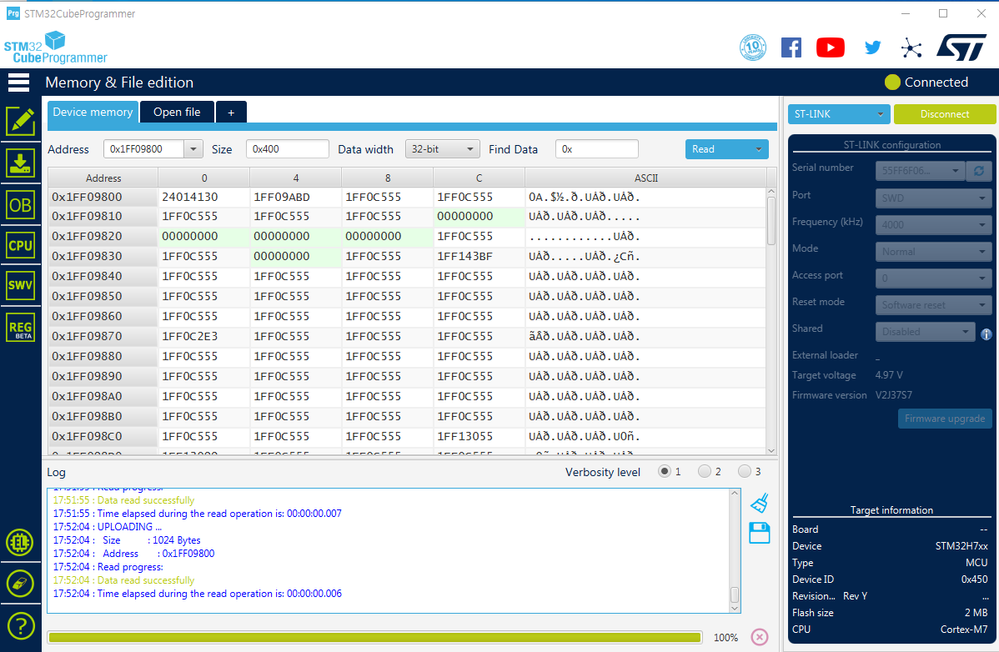This screenshot has width=999, height=652.
Task: Open the ST-LINK interface dropdown
Action: point(838,114)
